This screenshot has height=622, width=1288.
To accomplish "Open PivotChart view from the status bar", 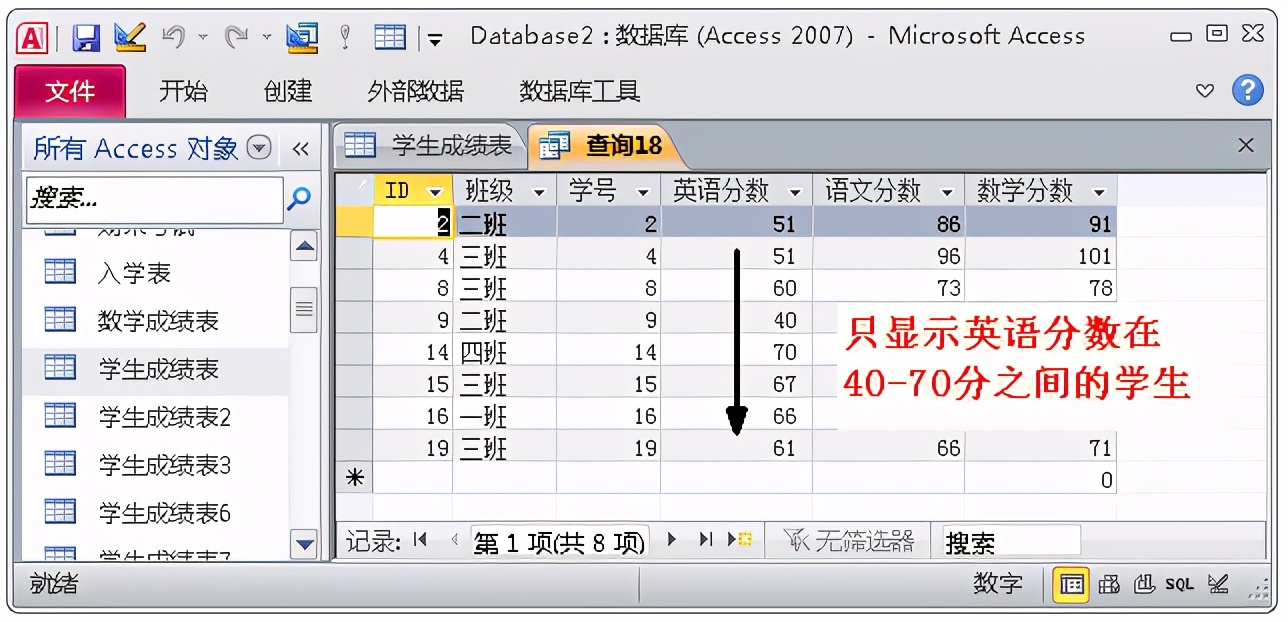I will (x=1143, y=585).
